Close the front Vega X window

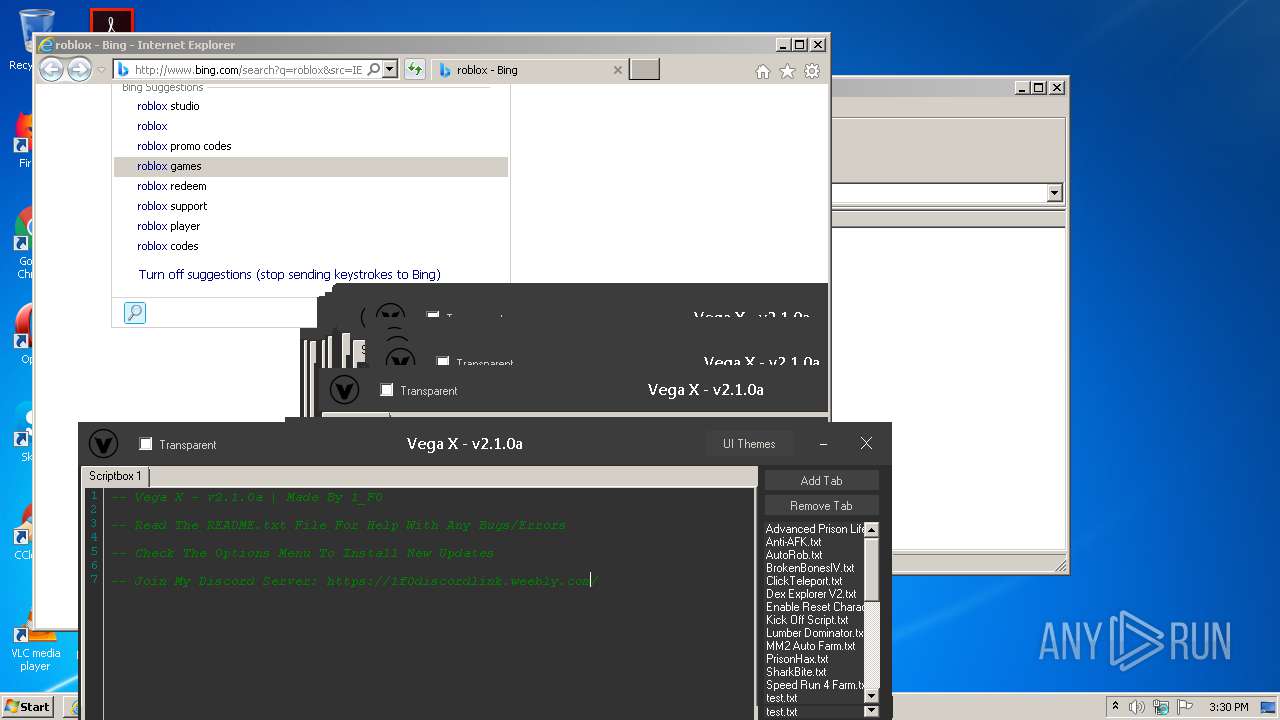tap(866, 444)
